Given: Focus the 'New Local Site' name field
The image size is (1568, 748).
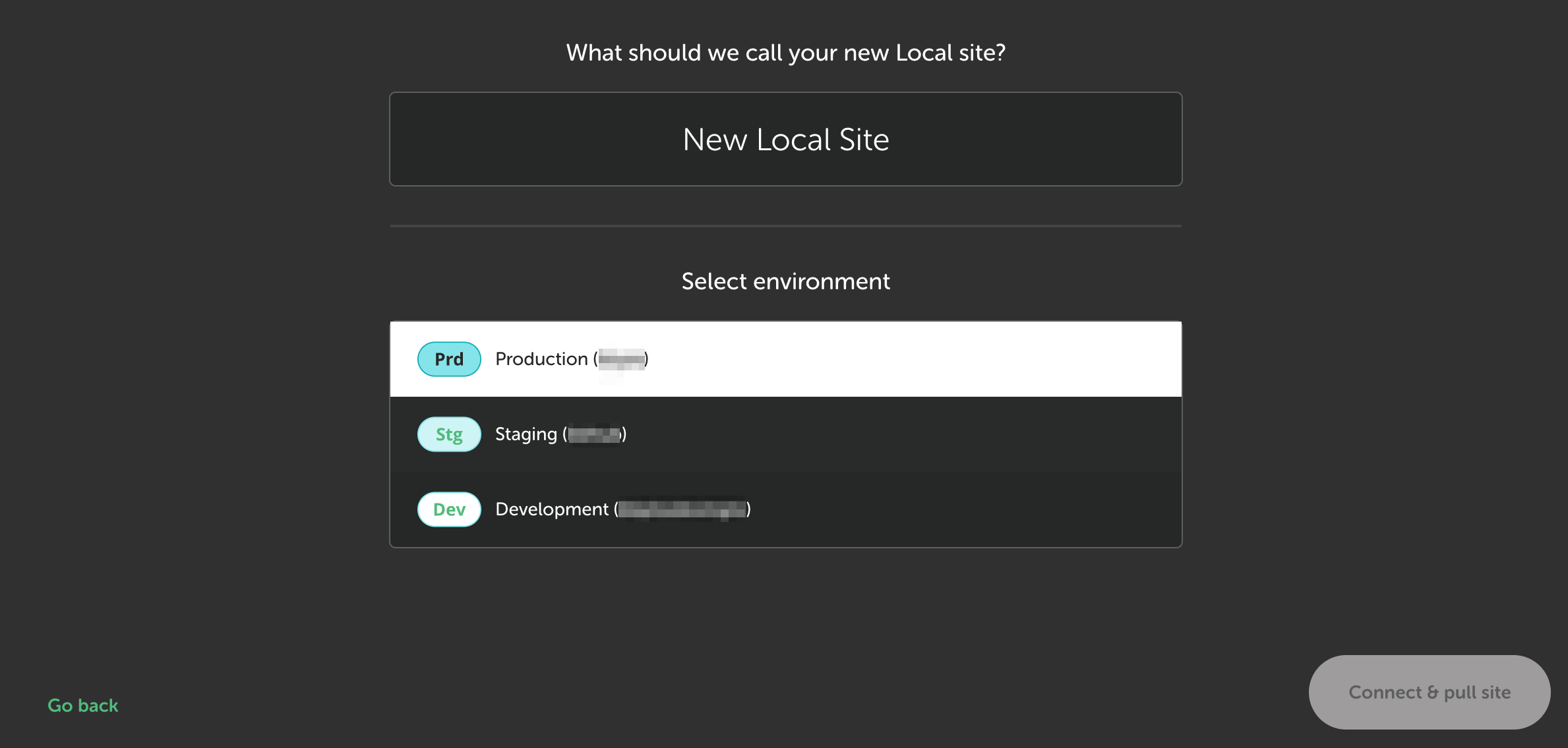Looking at the screenshot, I should [785, 139].
